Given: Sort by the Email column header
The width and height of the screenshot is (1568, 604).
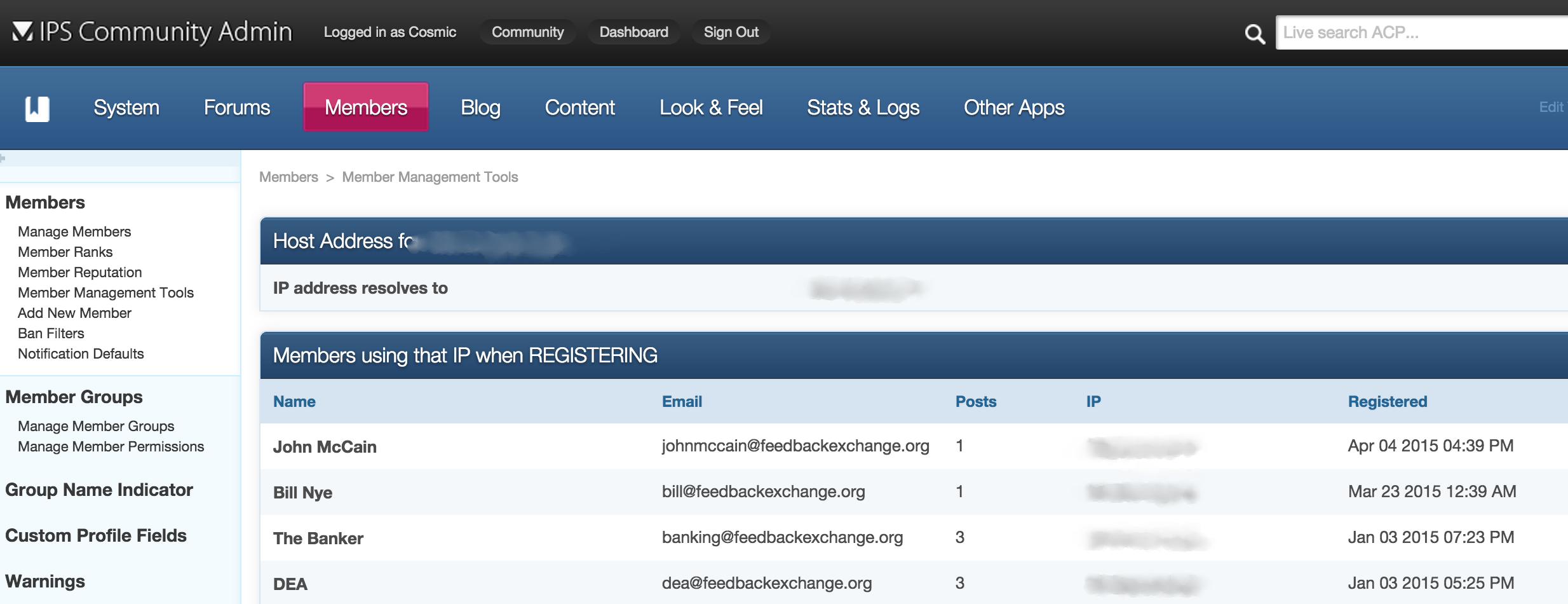Looking at the screenshot, I should point(682,401).
